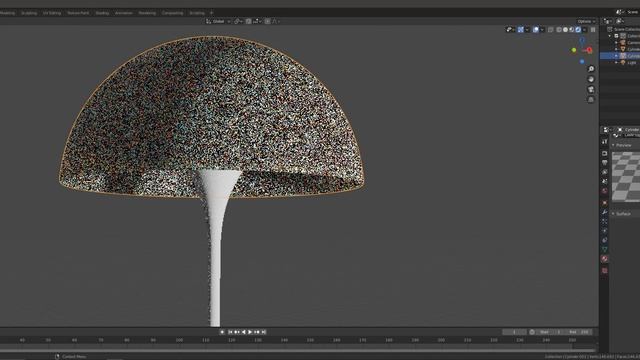The image size is (640, 360).
Task: Click the viewport zoom magnifier gizmo
Action: pos(591,69)
